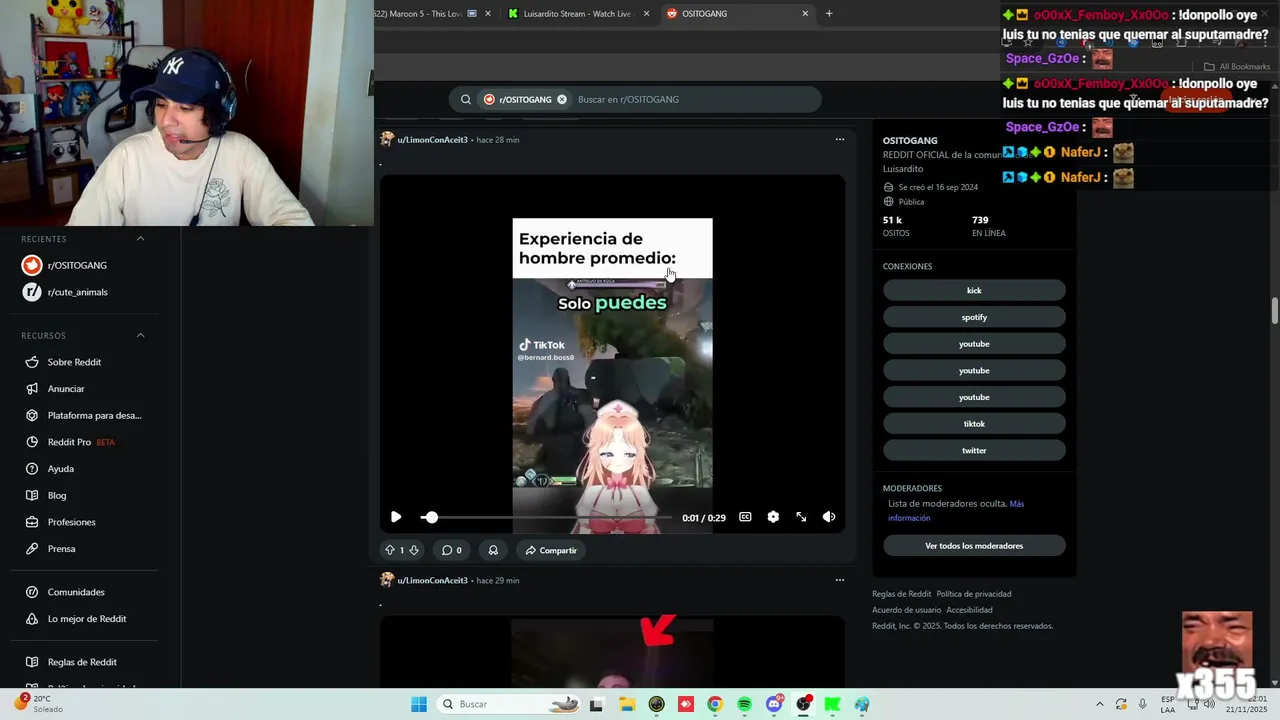Open the kick connection link
This screenshot has height=720, width=1280.
point(974,290)
